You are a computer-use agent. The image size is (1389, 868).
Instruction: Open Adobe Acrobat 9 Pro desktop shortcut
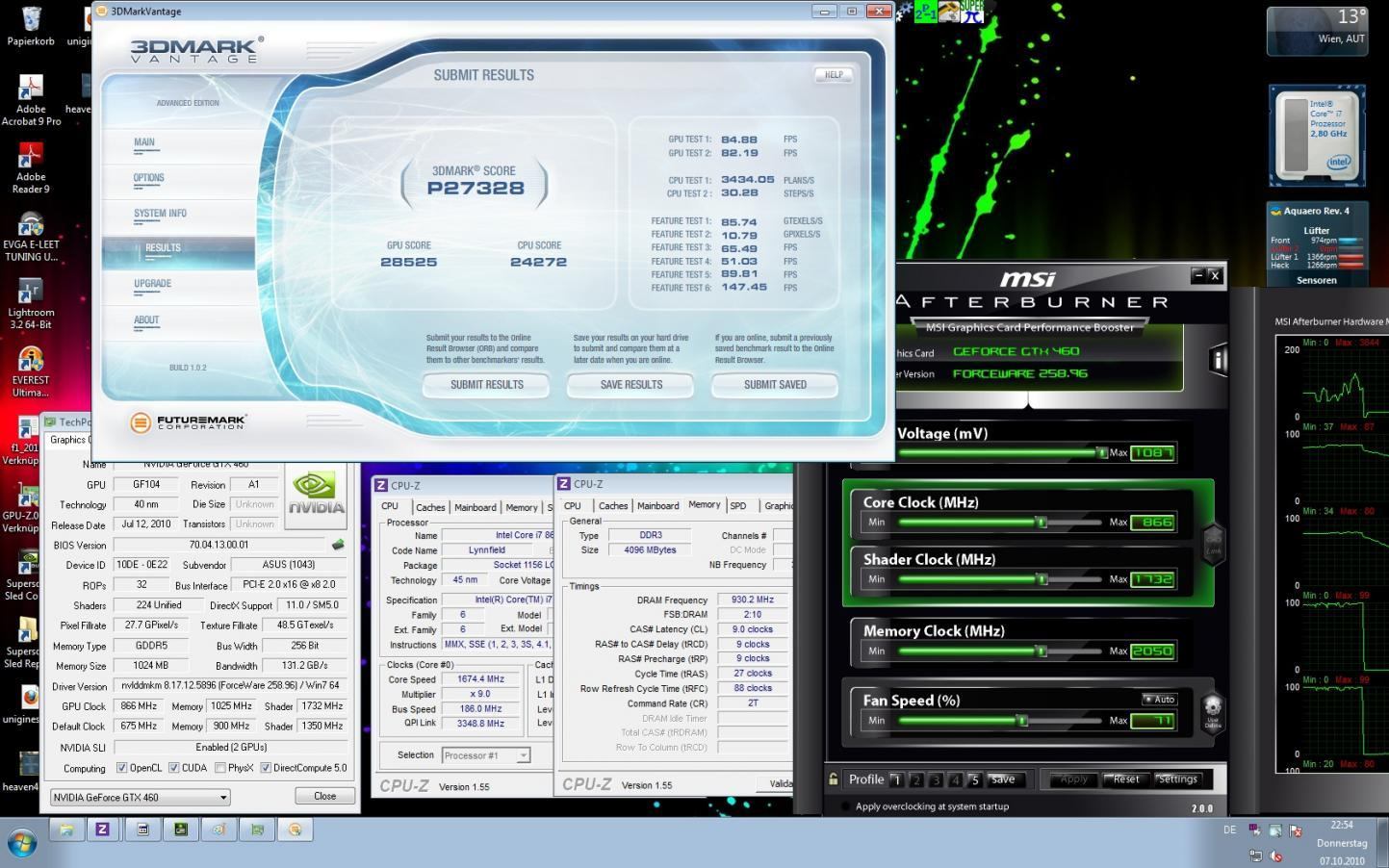pyautogui.click(x=31, y=100)
